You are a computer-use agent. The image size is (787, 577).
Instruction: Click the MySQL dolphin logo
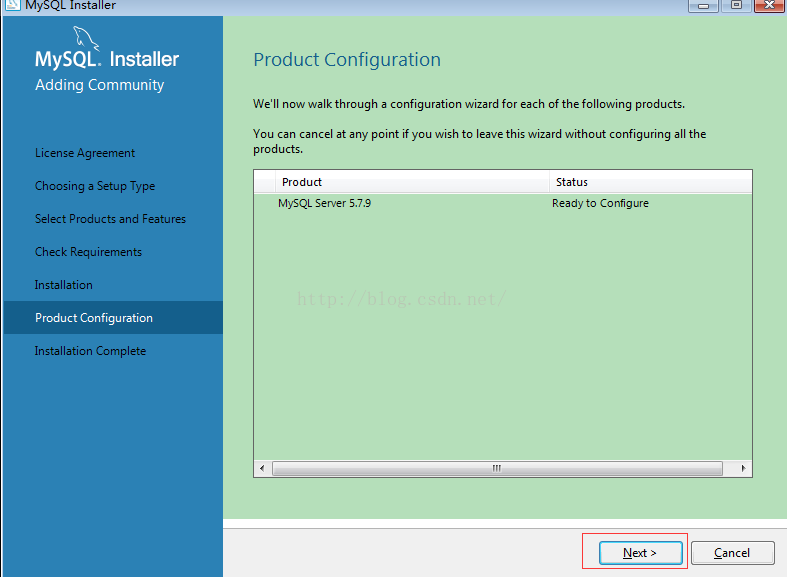(86, 38)
